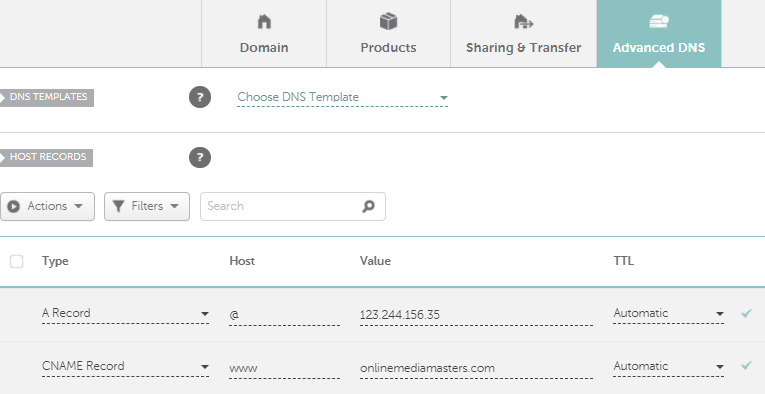The height and width of the screenshot is (394, 765).
Task: Open the A Record type dropdown
Action: pyautogui.click(x=125, y=314)
